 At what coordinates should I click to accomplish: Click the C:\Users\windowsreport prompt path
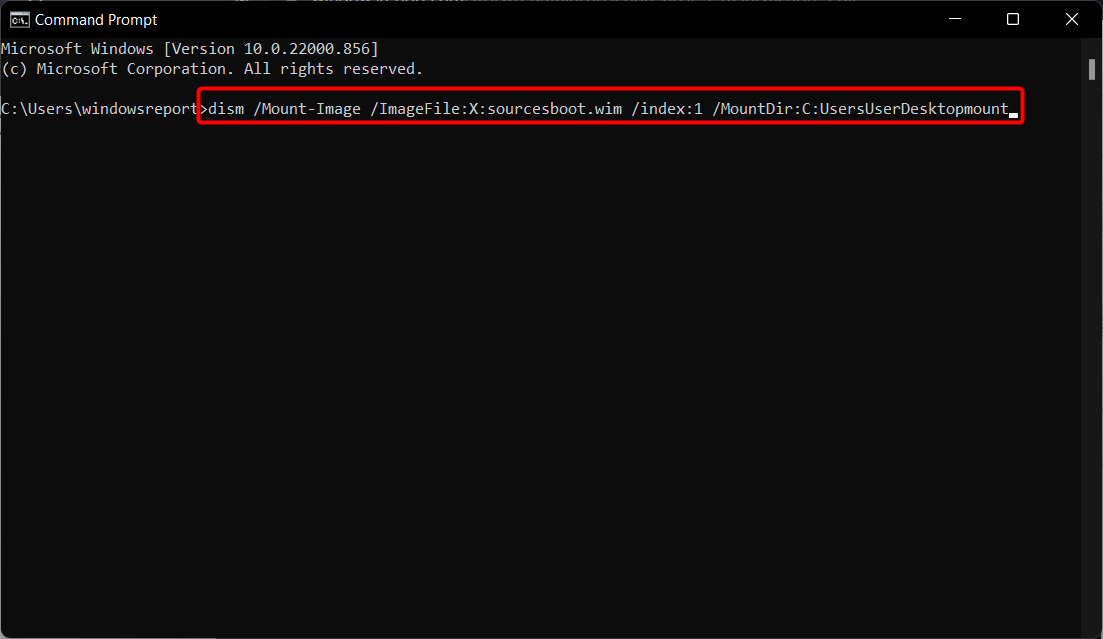pyautogui.click(x=99, y=109)
